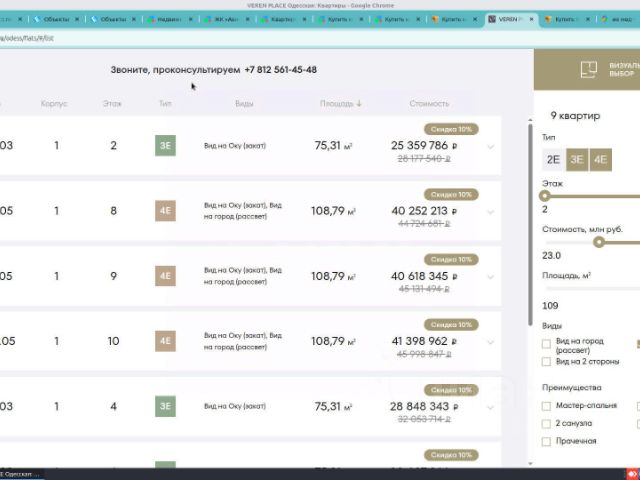Click the Скидка 10% badge on first apartment
This screenshot has width=640, height=480.
point(451,129)
